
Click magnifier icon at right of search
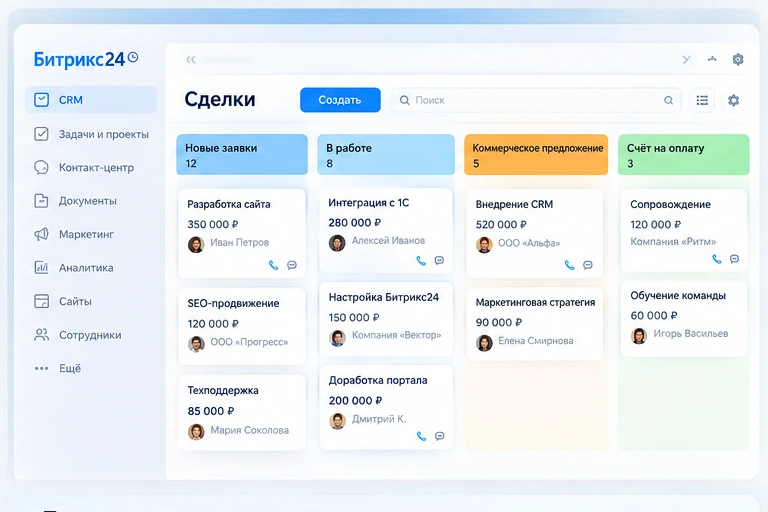669,100
